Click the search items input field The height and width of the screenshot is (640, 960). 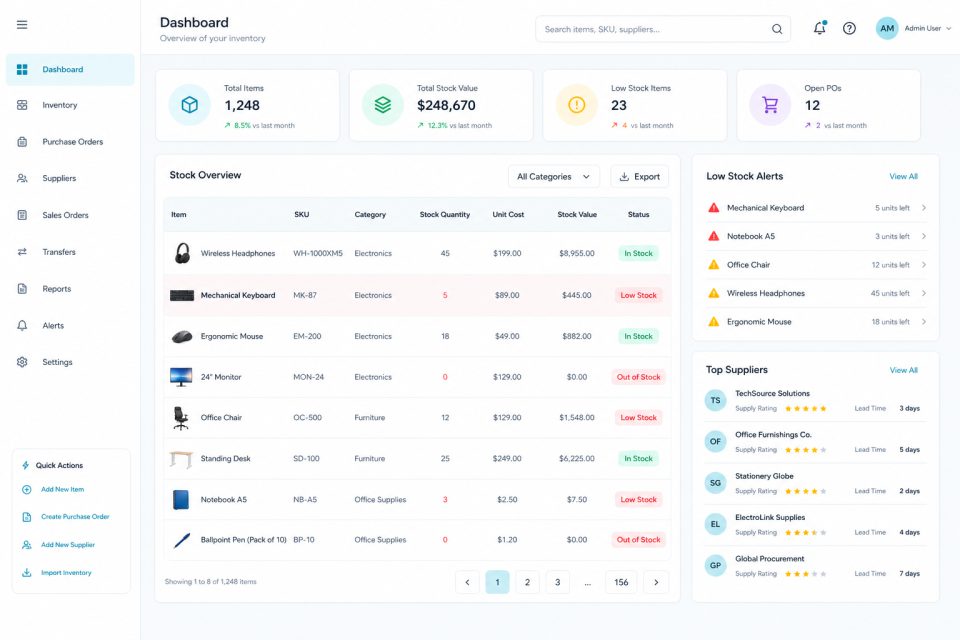pyautogui.click(x=662, y=29)
